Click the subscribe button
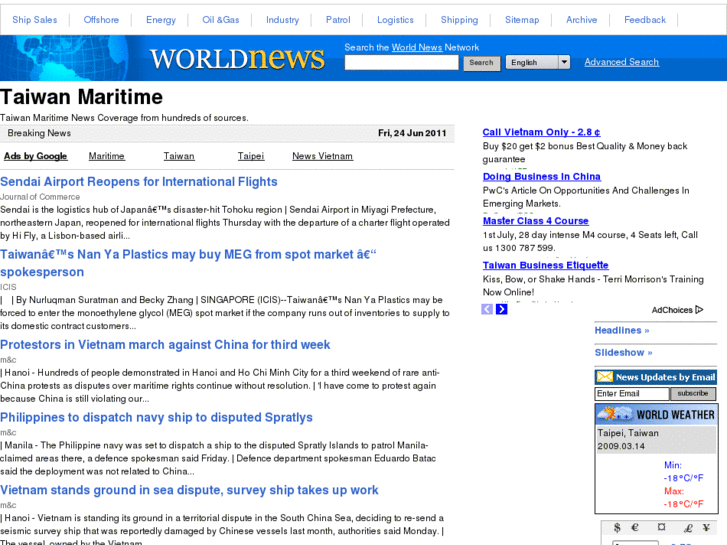 [x=693, y=393]
